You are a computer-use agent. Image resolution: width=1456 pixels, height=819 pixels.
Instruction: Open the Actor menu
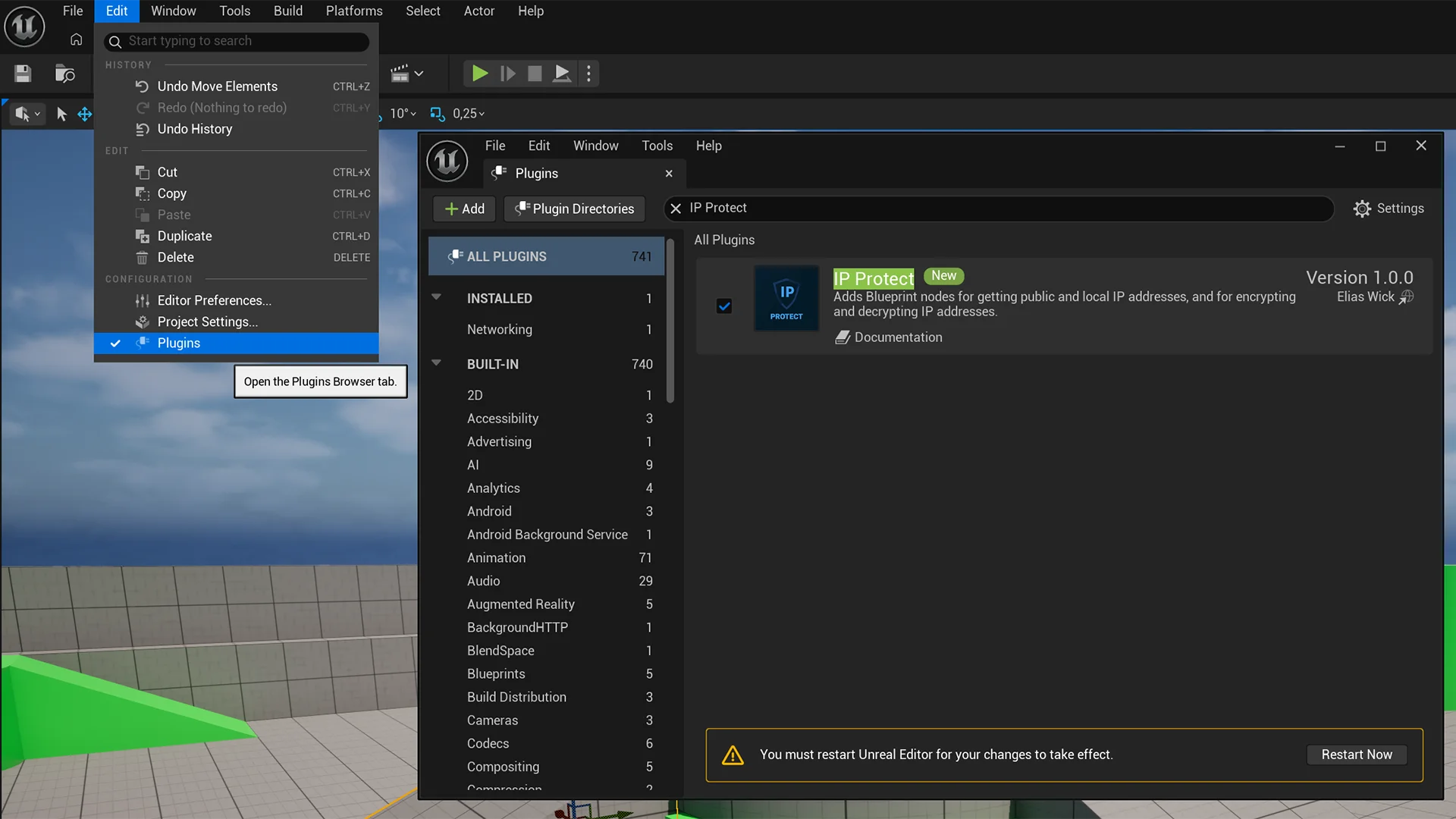(x=479, y=11)
